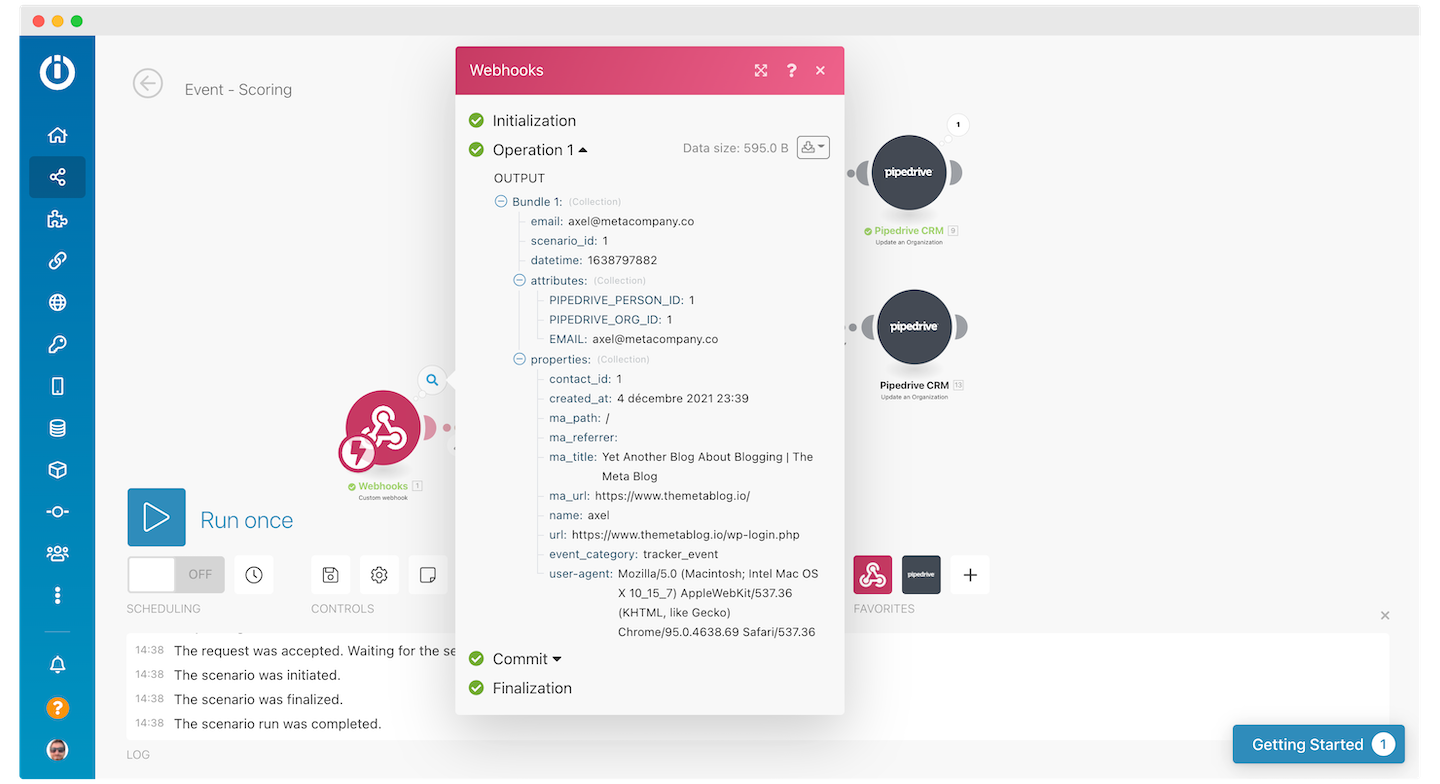Toggle Scheduling from OFF to ON
The width and height of the screenshot is (1440, 784).
(x=176, y=574)
